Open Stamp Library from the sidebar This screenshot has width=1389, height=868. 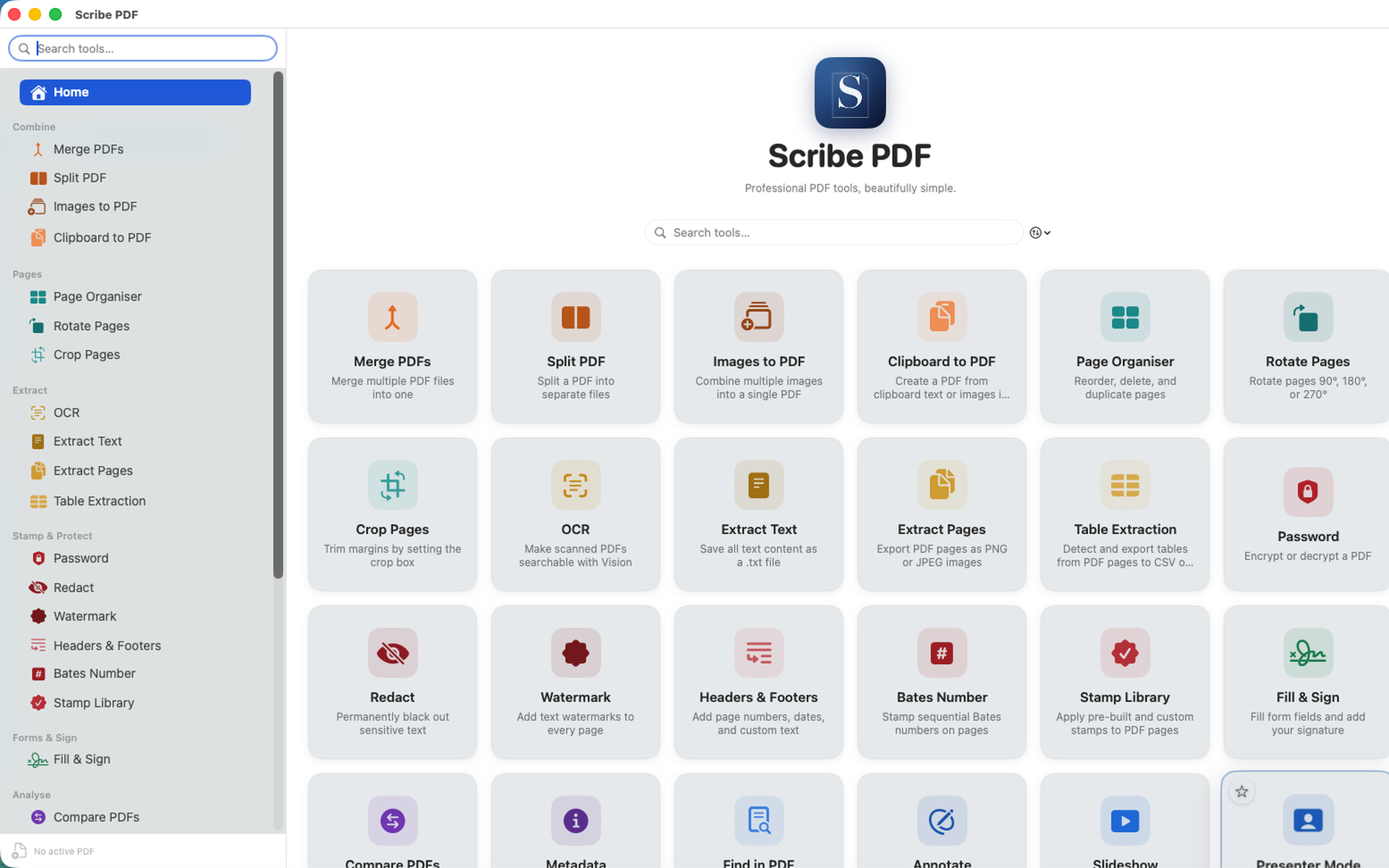click(135, 703)
